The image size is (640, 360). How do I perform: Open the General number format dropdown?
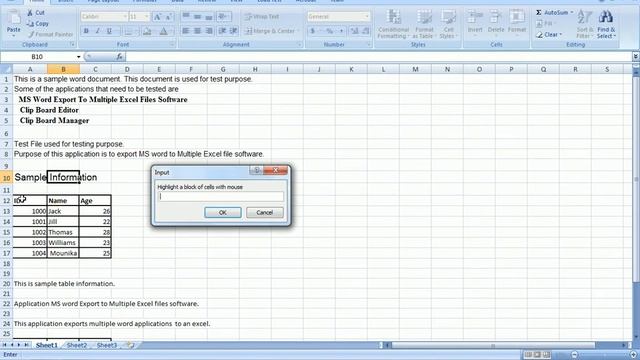(367, 17)
